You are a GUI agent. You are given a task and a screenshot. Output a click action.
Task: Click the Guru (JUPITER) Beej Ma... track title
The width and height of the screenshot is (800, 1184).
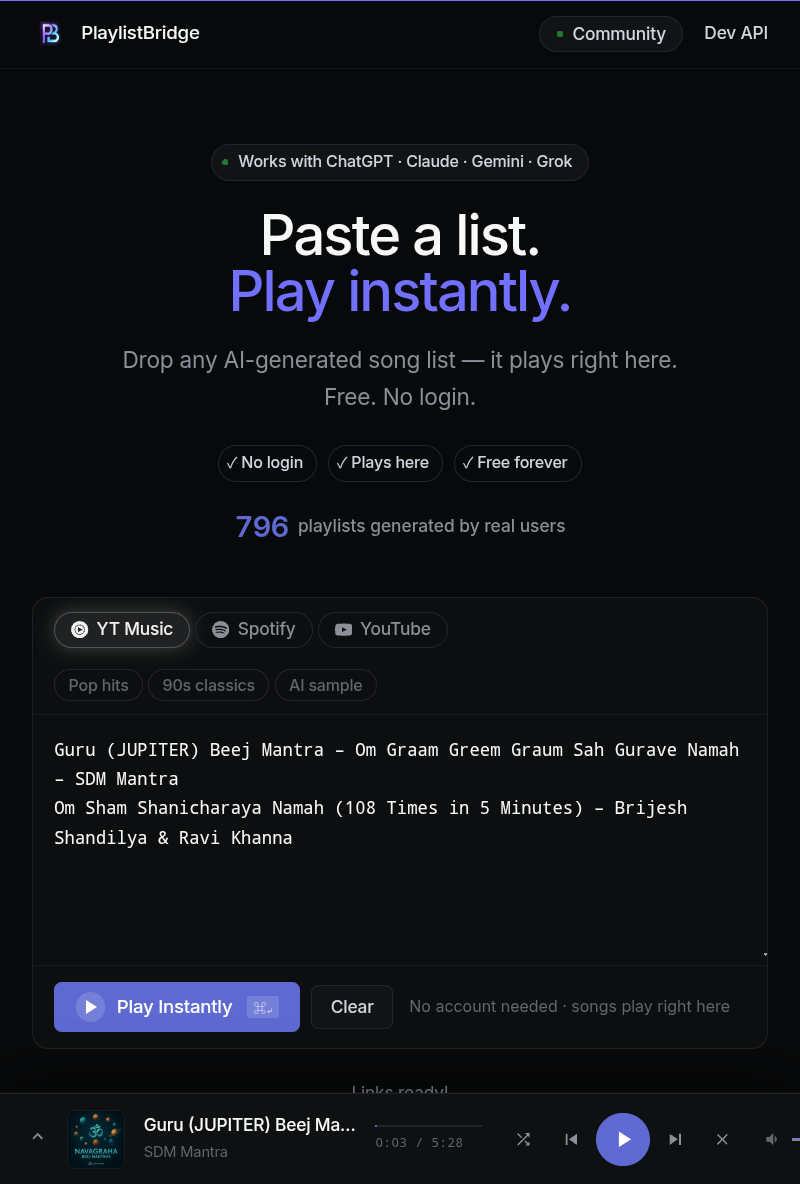249,1125
